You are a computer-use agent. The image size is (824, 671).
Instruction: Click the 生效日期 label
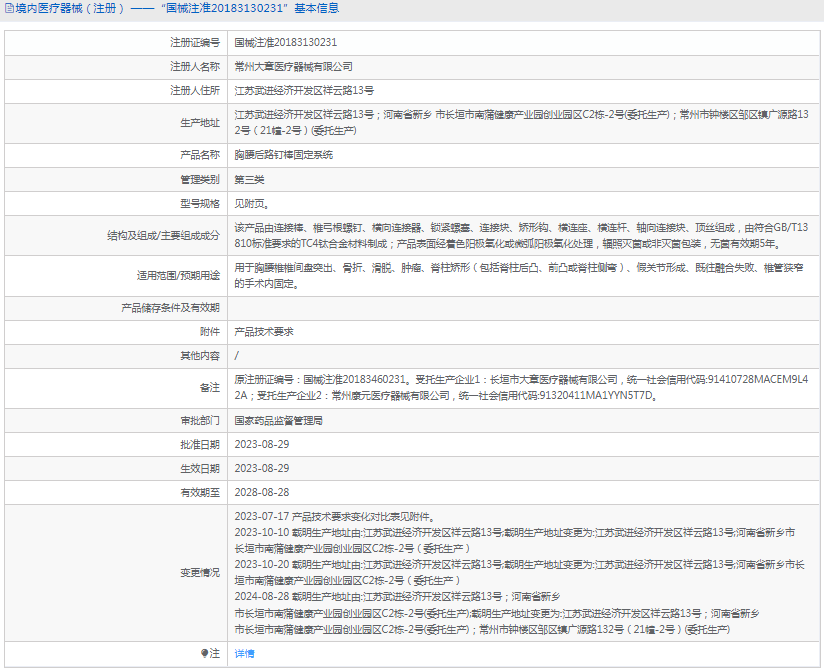tap(200, 468)
